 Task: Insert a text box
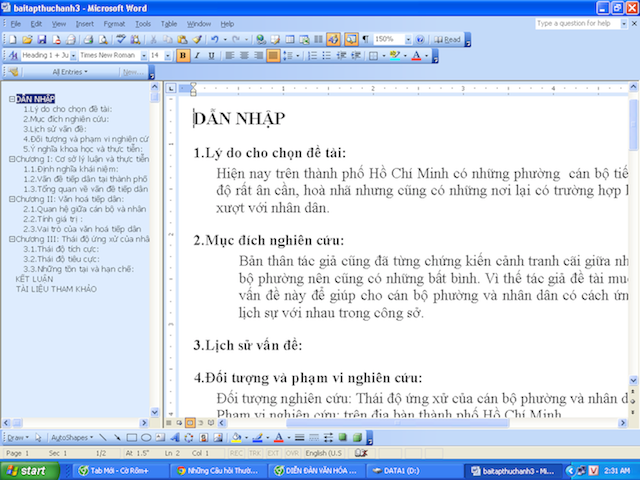160,438
